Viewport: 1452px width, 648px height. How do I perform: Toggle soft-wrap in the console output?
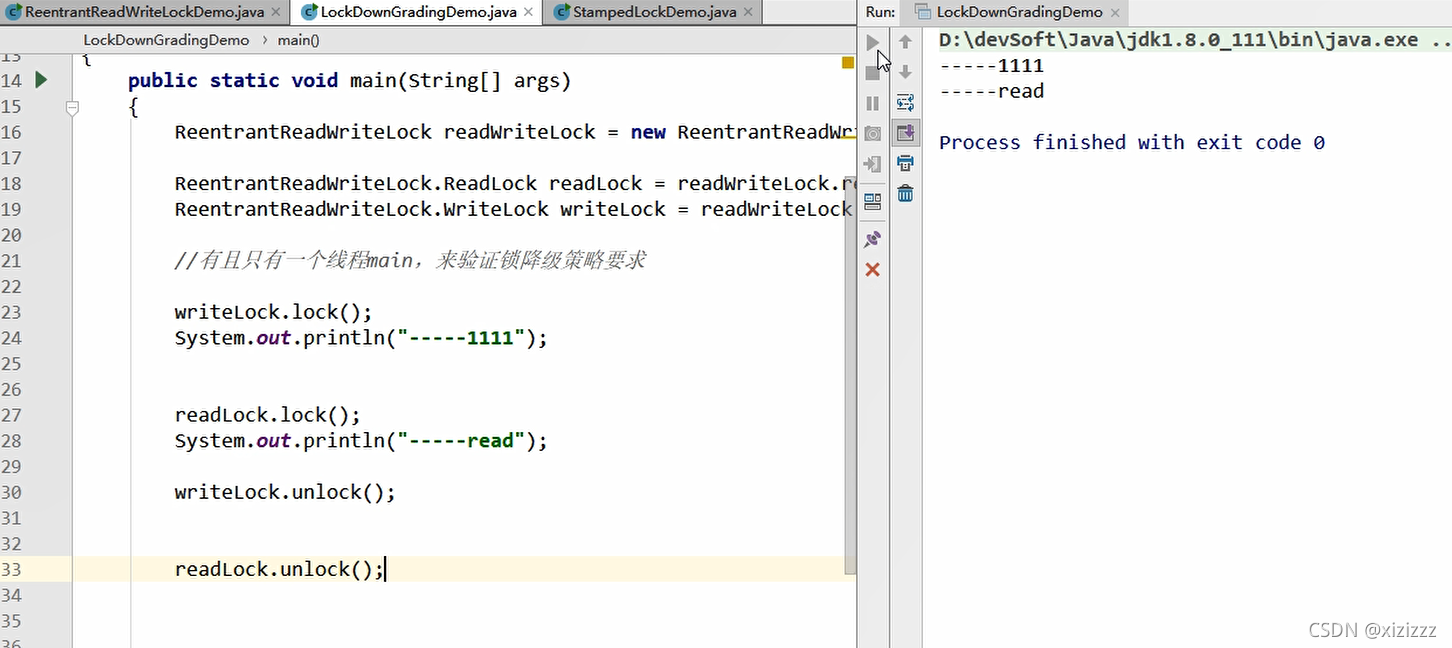(905, 102)
